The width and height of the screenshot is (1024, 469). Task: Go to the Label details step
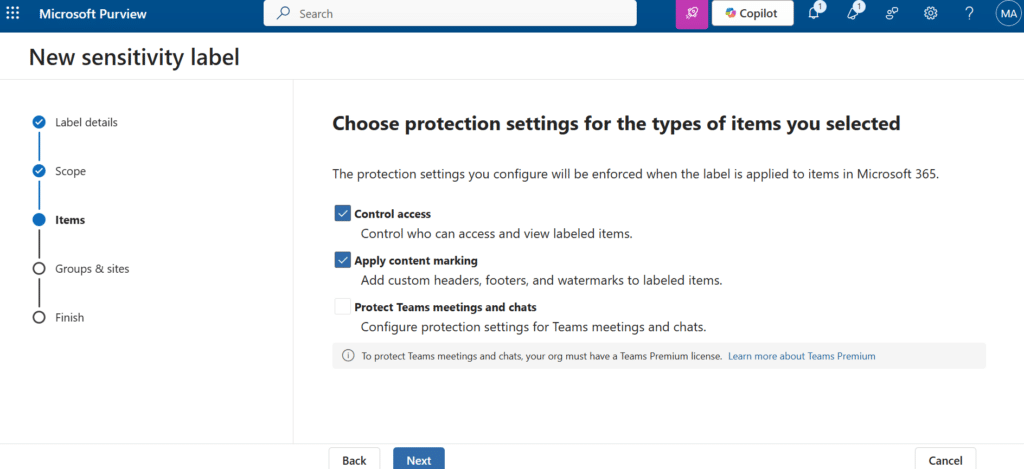pyautogui.click(x=86, y=122)
